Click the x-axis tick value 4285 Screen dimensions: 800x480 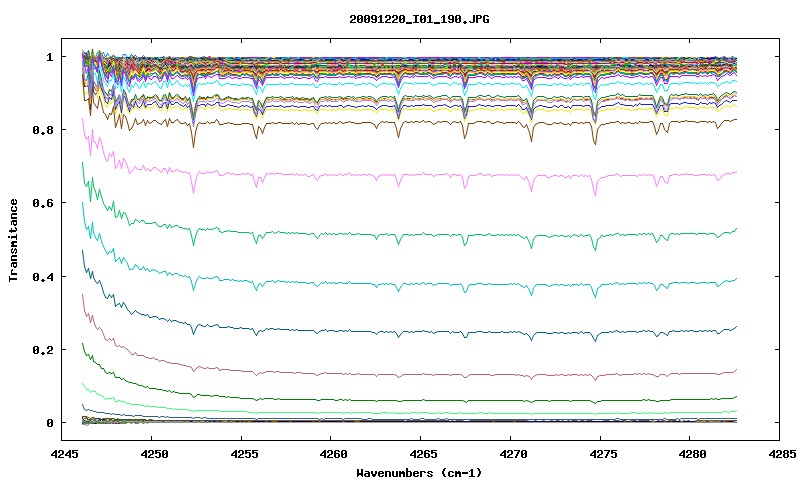coord(781,454)
